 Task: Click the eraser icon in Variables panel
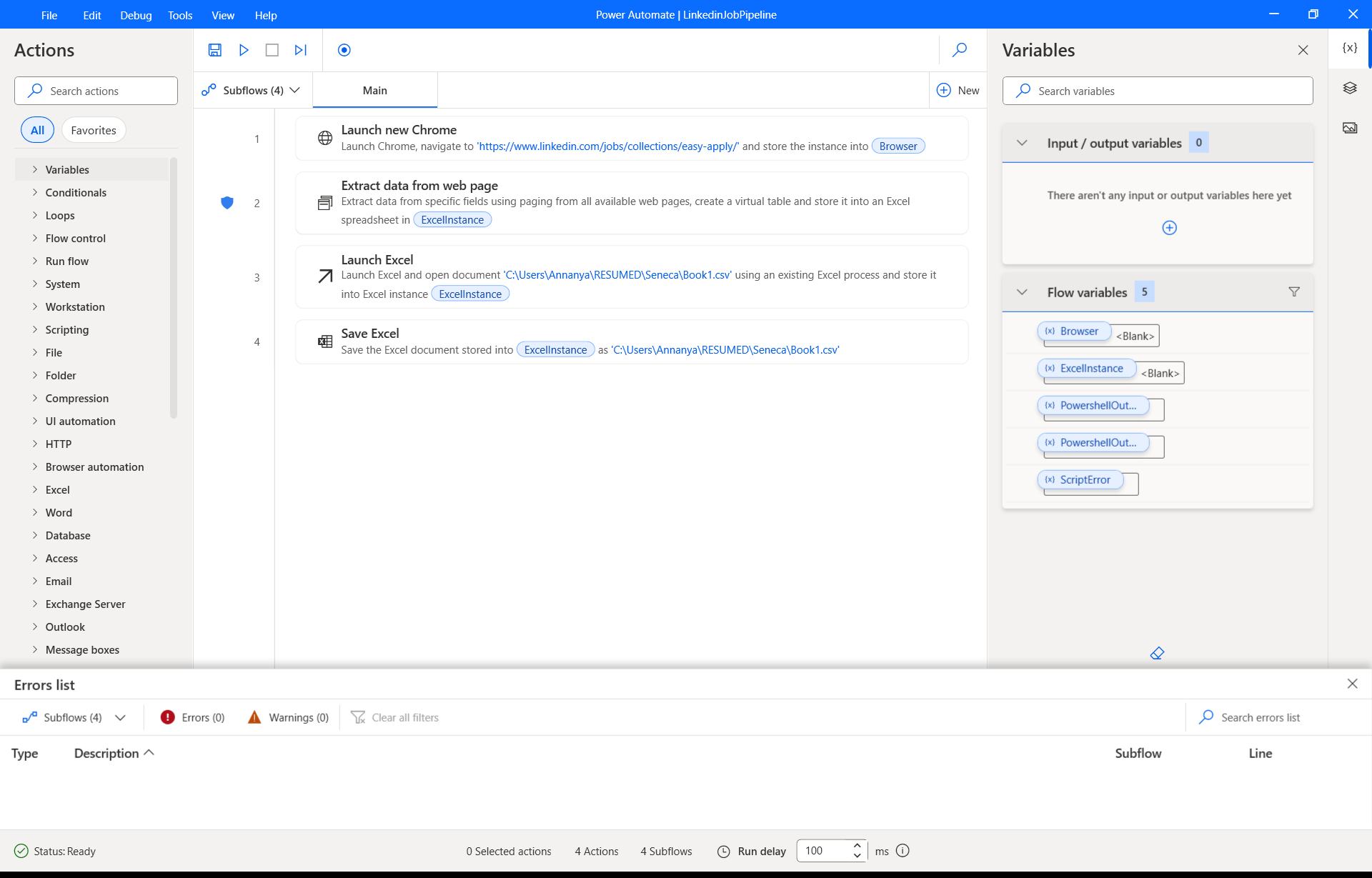(x=1158, y=653)
